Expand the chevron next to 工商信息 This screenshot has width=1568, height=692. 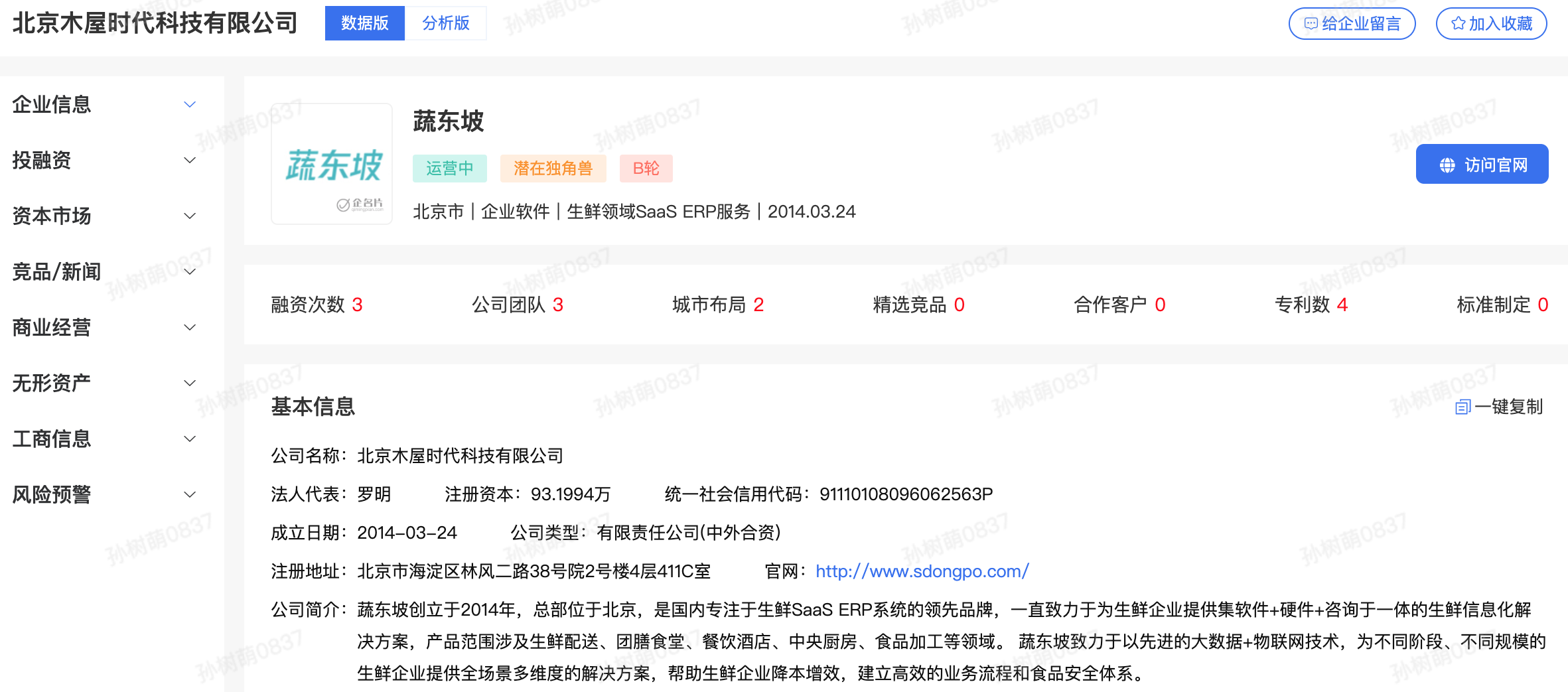tap(190, 439)
